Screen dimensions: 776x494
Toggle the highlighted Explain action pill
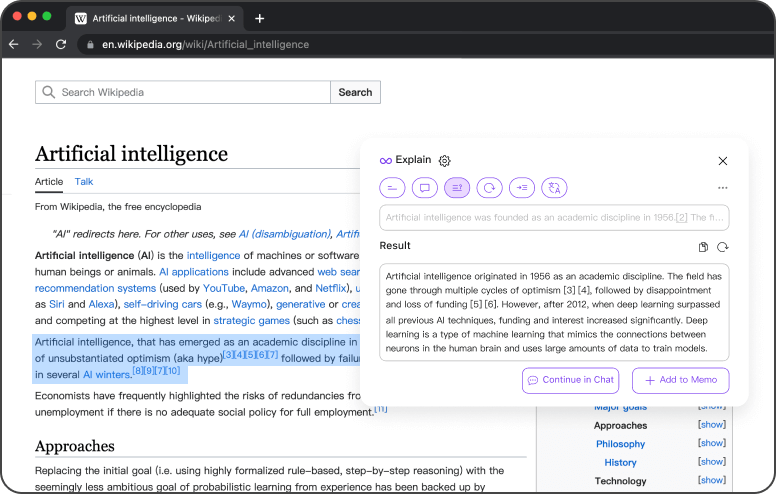click(457, 187)
